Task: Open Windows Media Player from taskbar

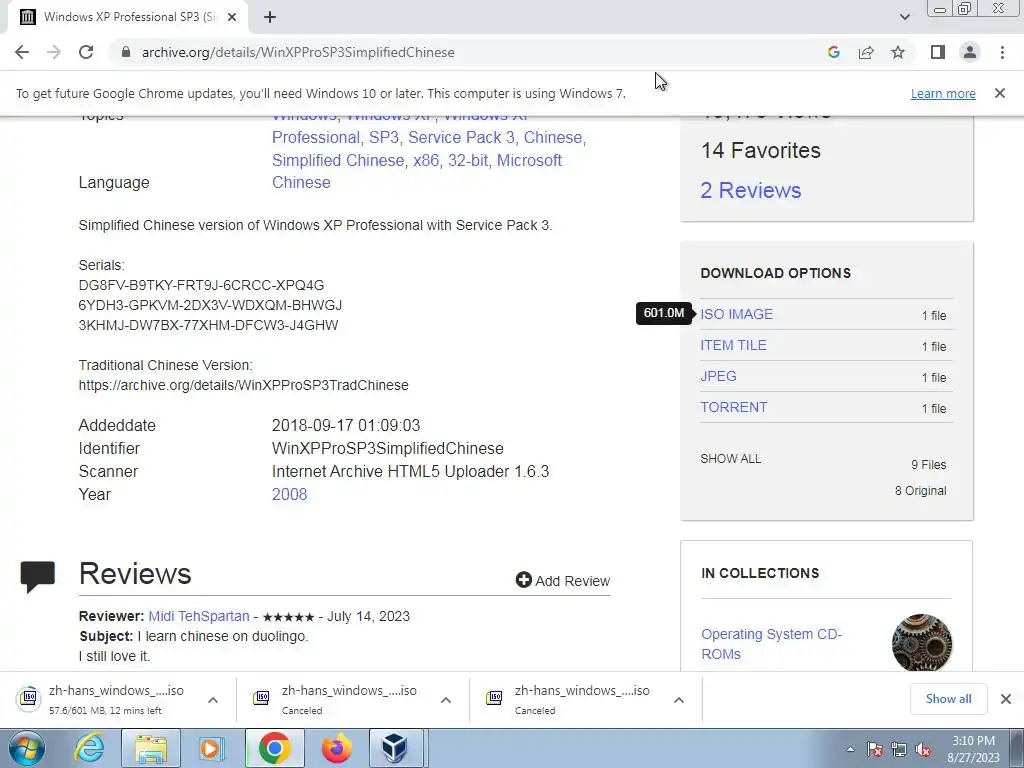Action: coord(212,748)
